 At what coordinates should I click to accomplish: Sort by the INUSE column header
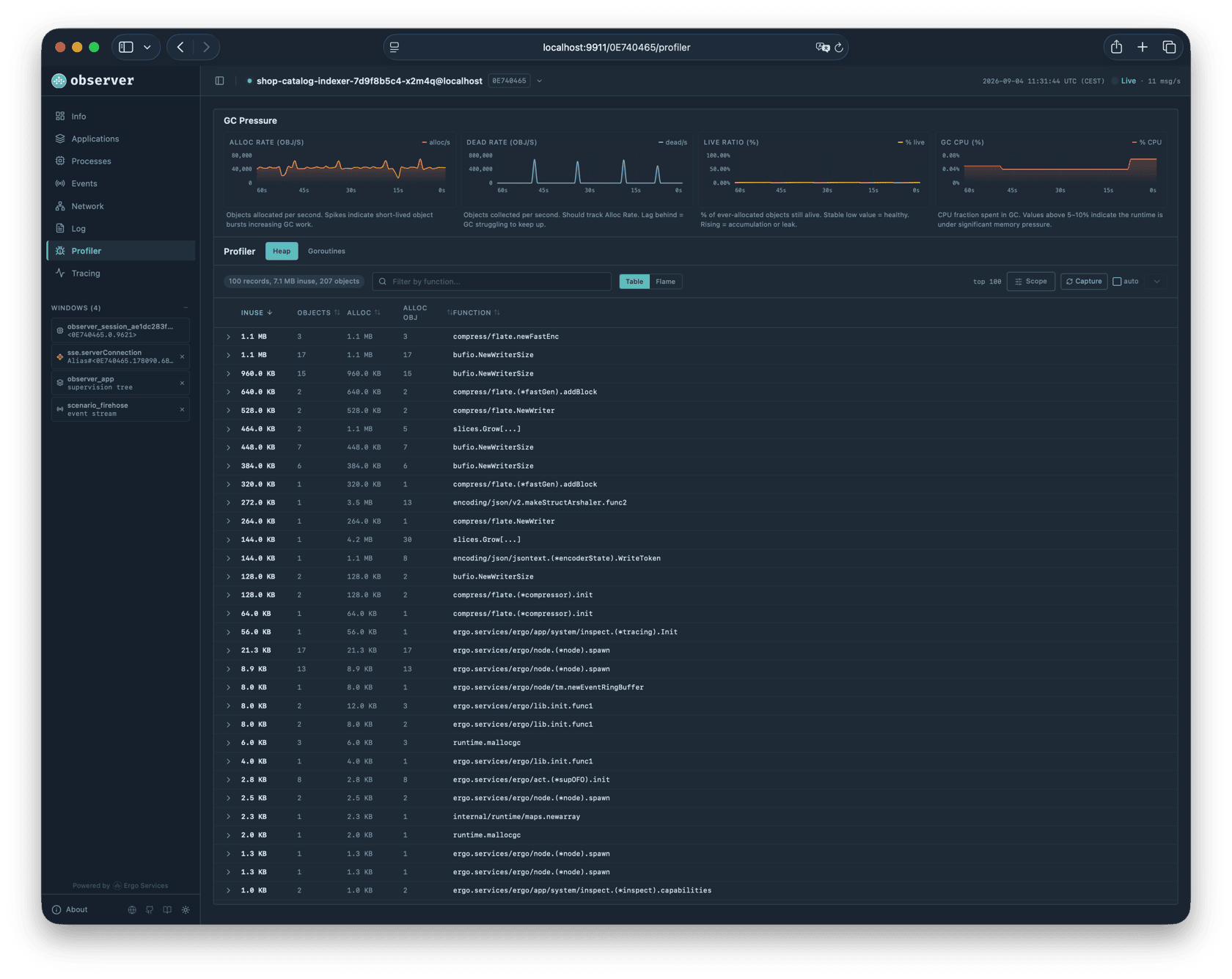(x=257, y=313)
